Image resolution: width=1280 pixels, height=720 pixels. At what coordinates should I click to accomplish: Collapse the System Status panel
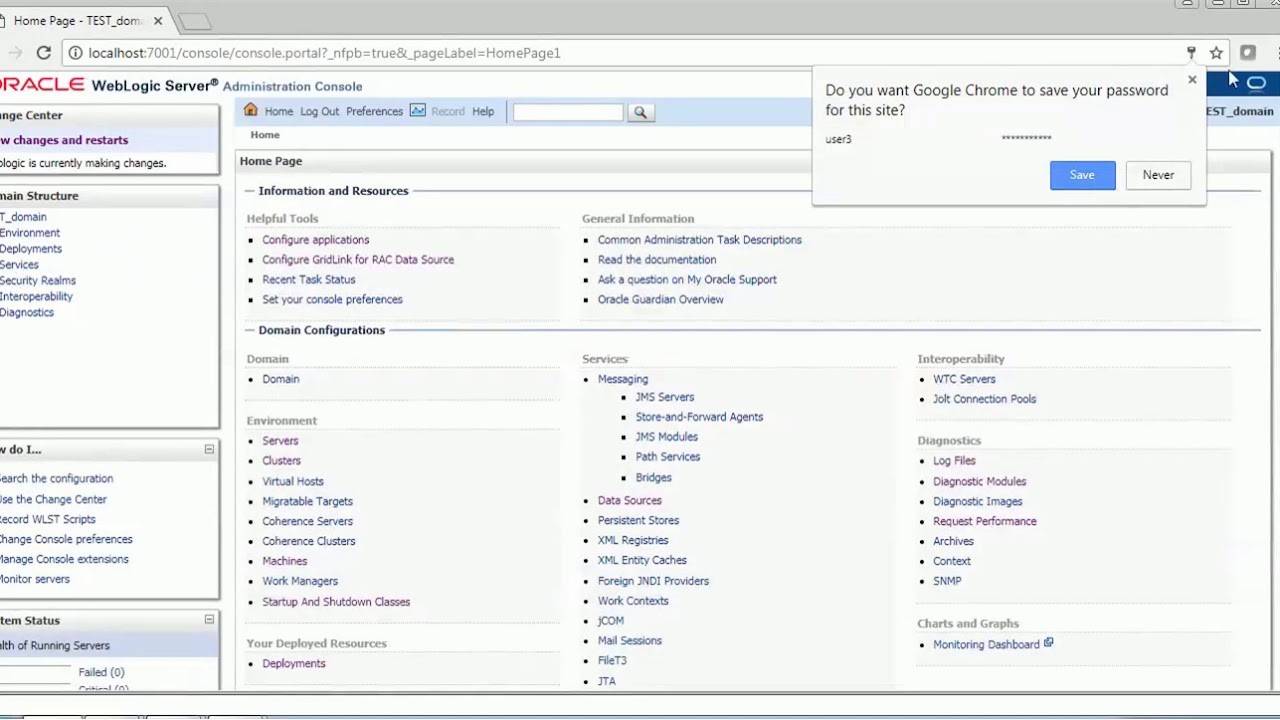209,620
